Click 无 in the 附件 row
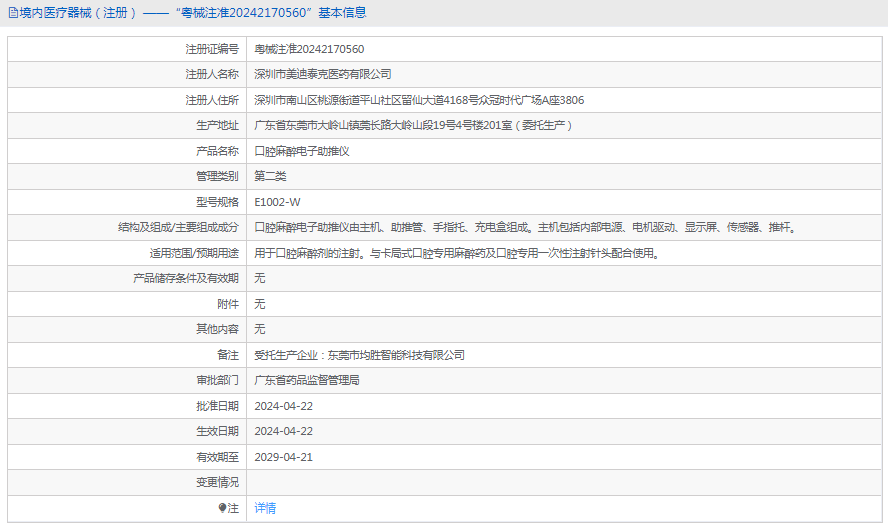This screenshot has width=888, height=528. (259, 304)
